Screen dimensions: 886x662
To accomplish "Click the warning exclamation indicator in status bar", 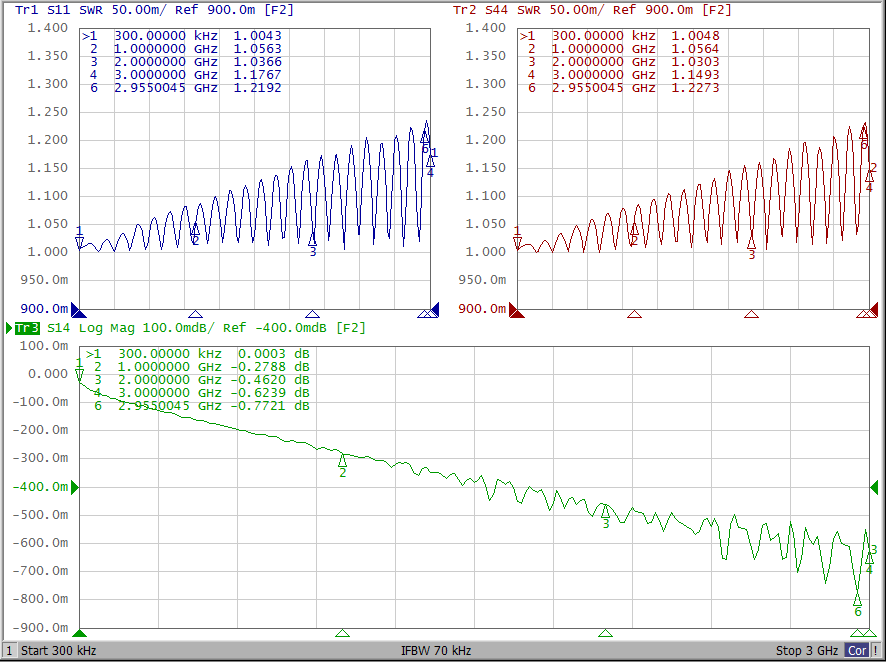I will tap(876, 651).
